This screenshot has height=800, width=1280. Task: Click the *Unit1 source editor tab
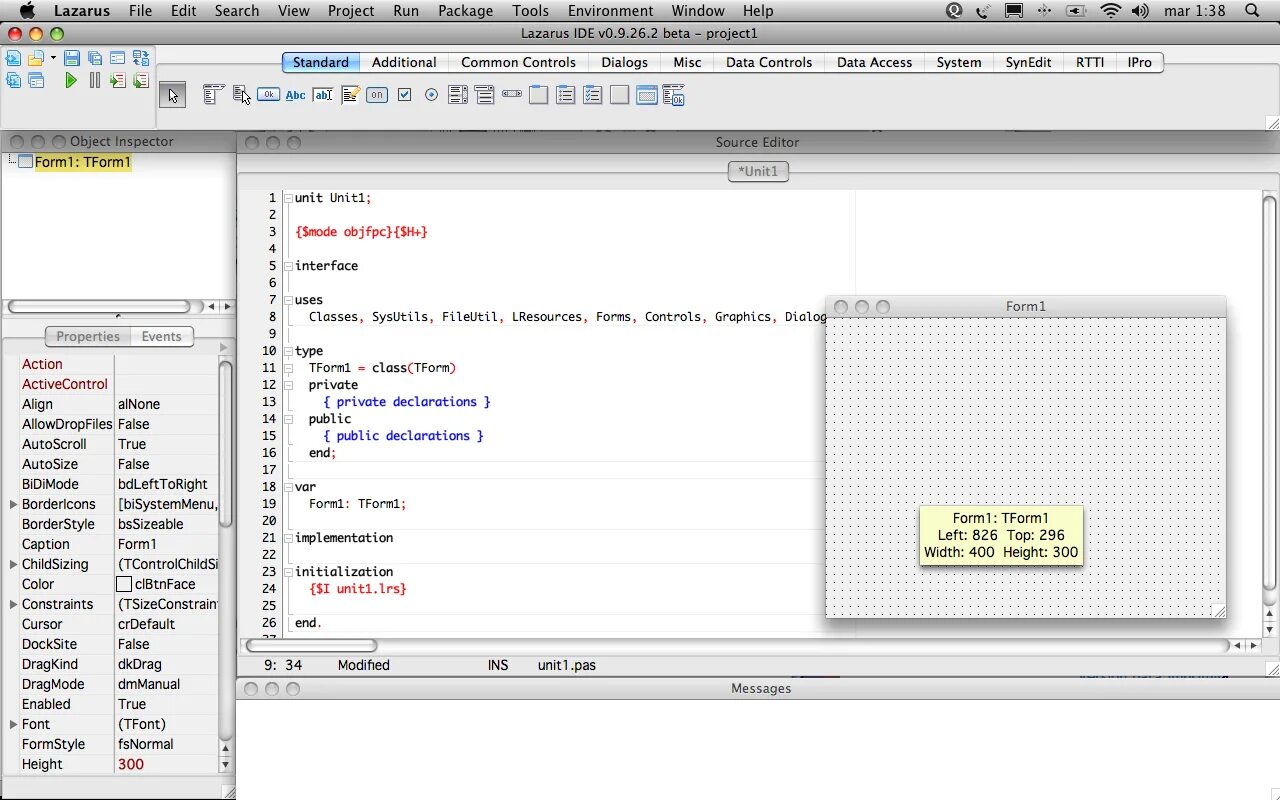759,171
